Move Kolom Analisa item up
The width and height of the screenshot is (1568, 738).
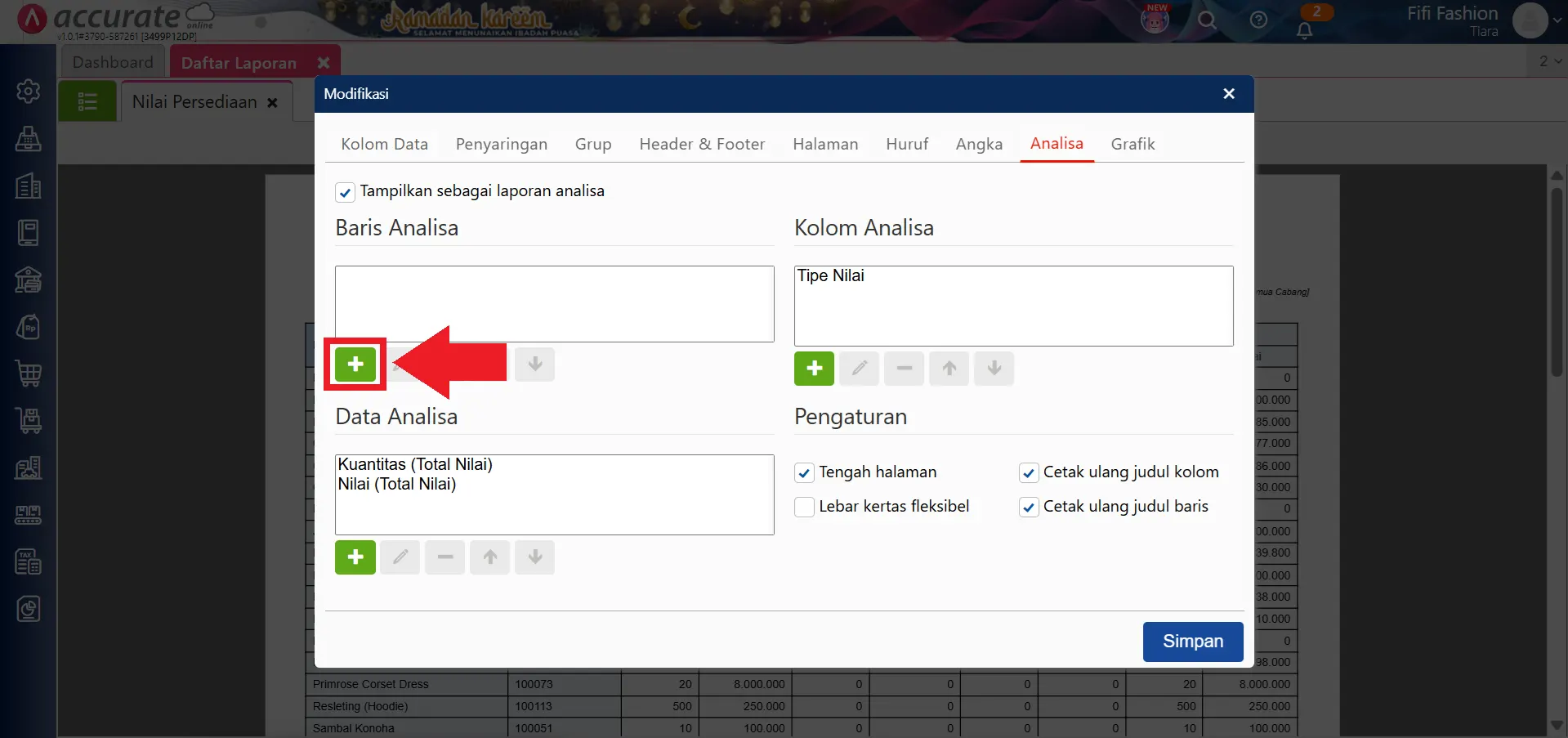click(x=949, y=369)
